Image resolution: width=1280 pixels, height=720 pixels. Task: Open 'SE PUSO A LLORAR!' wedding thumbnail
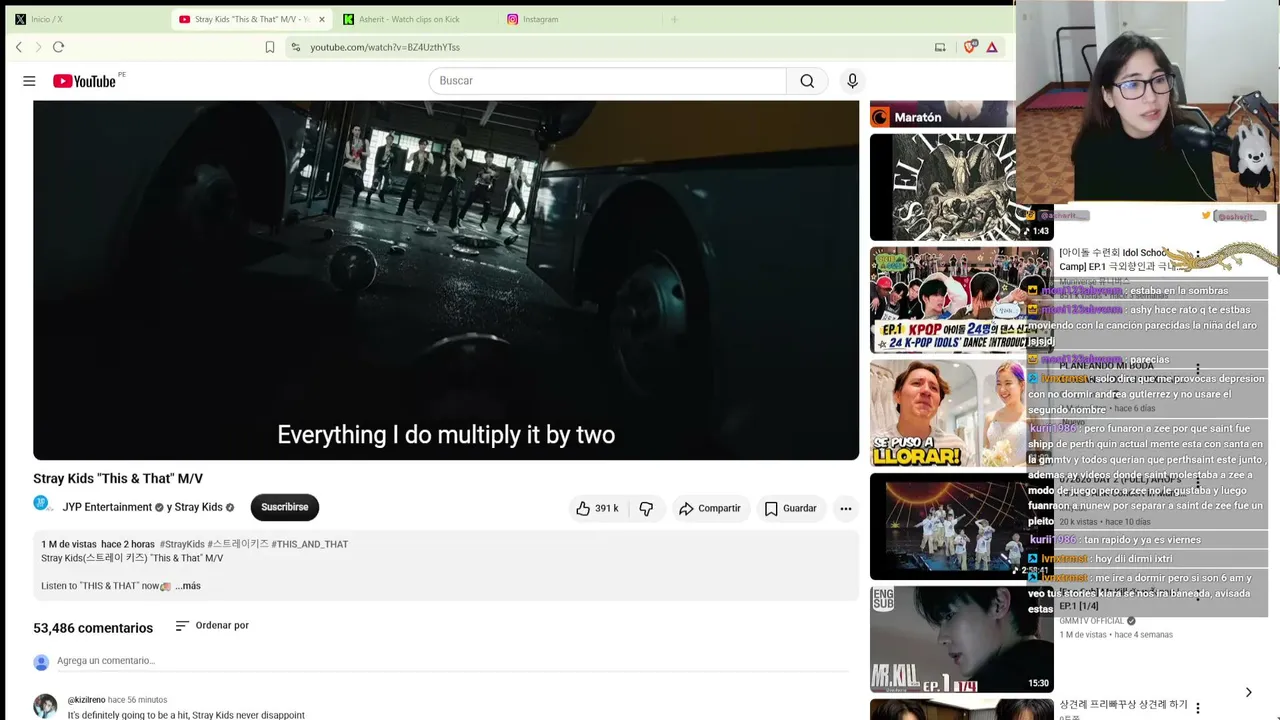click(x=961, y=413)
